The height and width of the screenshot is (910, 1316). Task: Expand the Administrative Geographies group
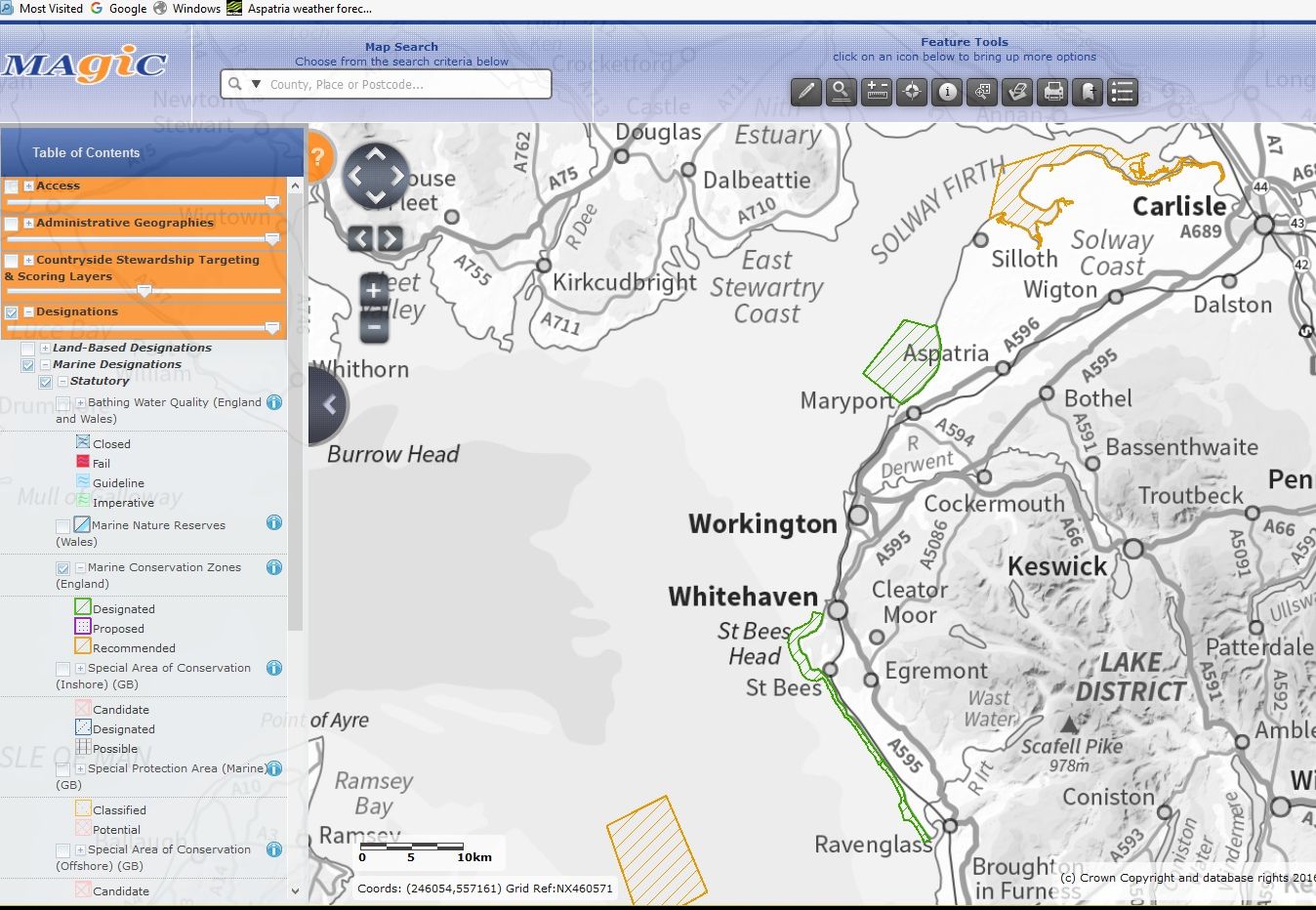coord(28,224)
